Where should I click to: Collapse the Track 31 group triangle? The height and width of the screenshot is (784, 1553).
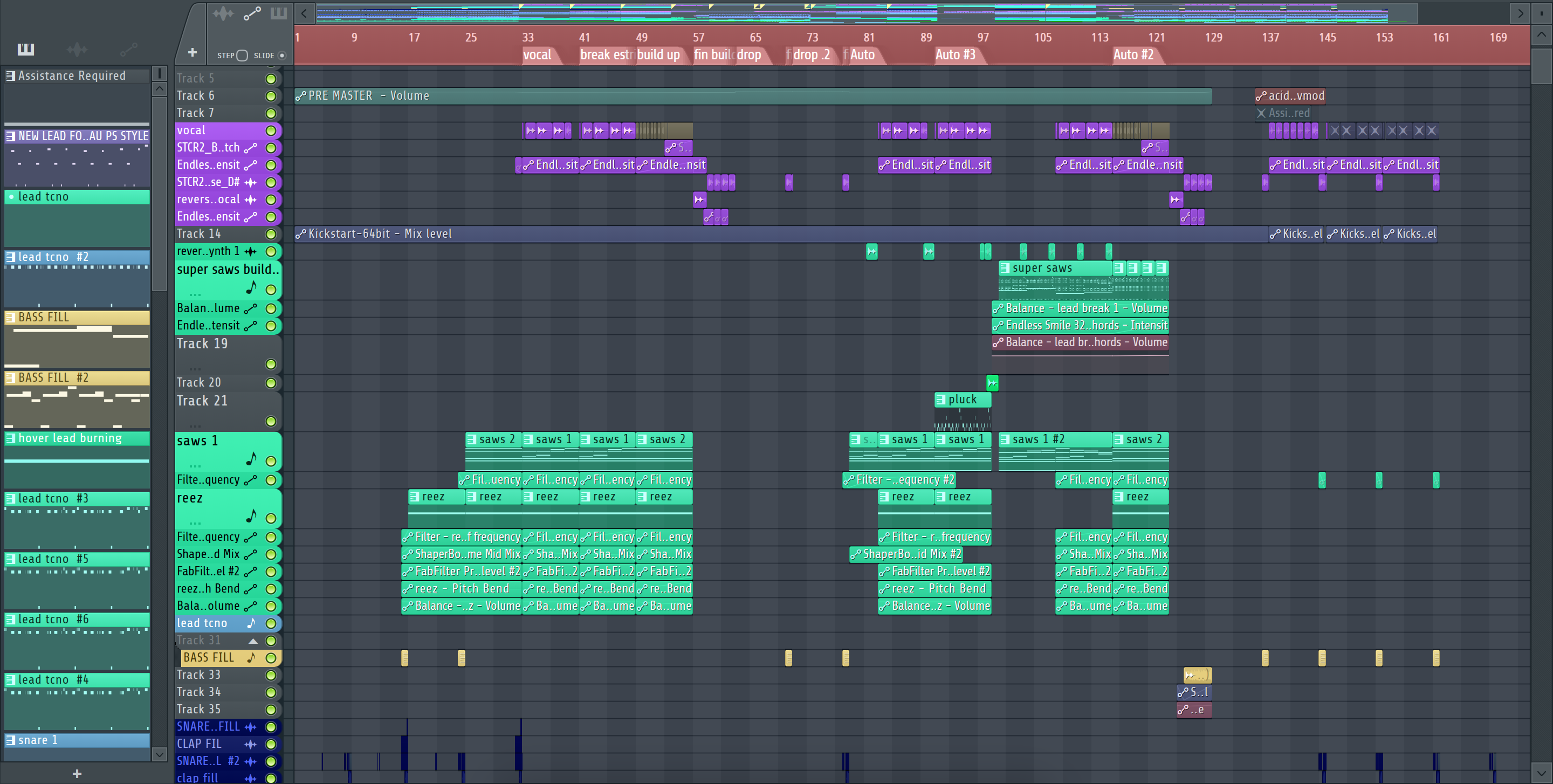click(253, 641)
